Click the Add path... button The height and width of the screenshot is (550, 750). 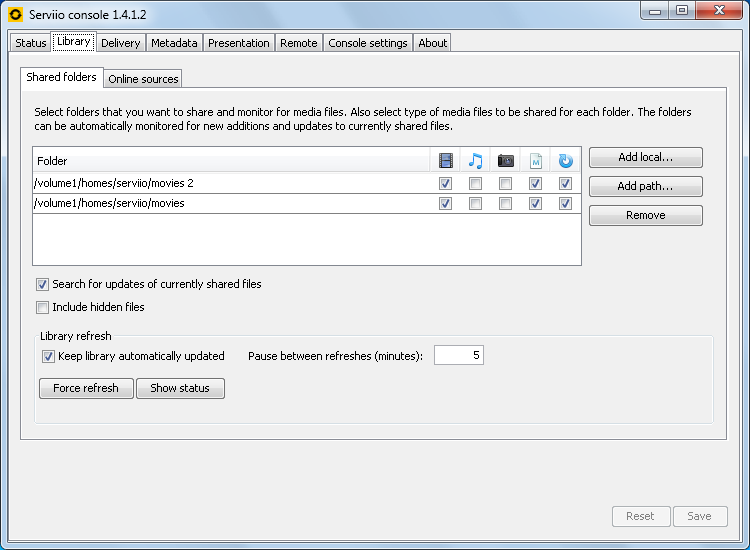[646, 187]
